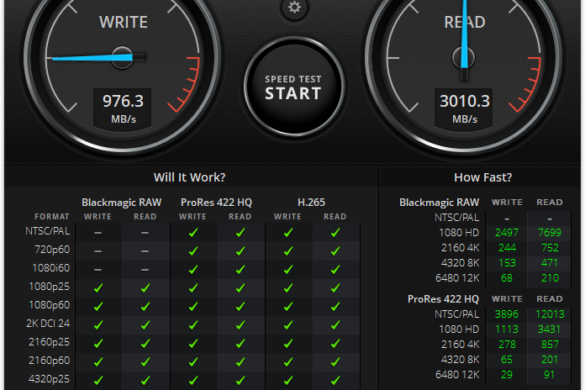Click the 3896 ProRes write value for NTSC/PAL

pos(507,314)
